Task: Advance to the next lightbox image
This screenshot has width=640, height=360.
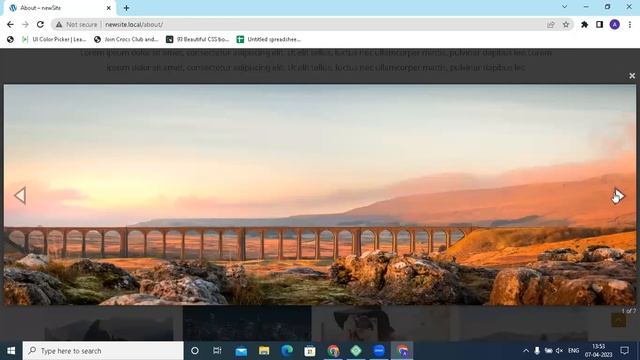Action: coord(618,196)
